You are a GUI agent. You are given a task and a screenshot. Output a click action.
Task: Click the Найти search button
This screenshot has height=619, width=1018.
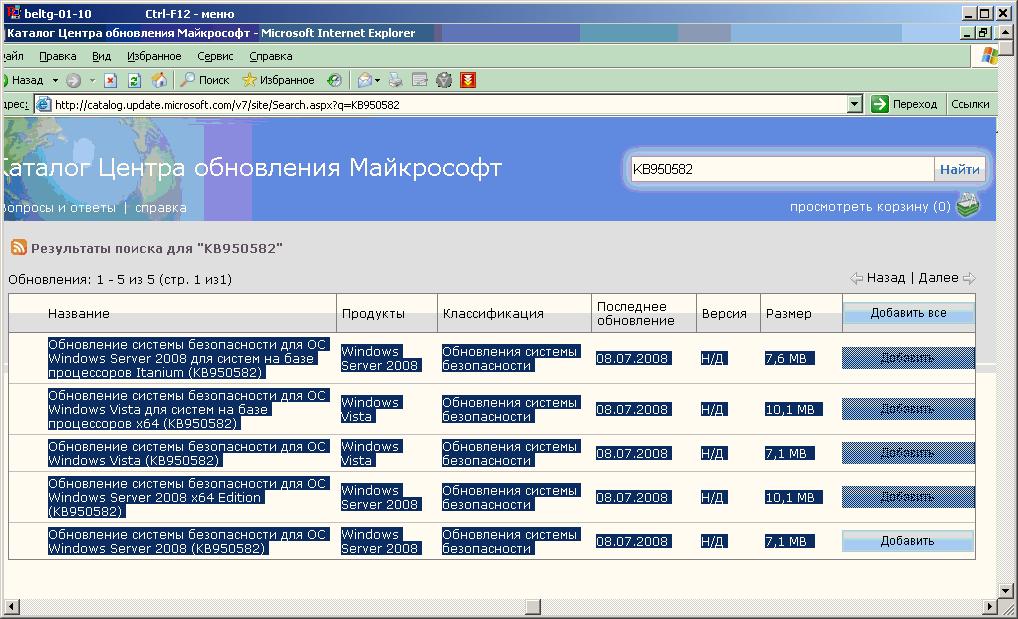pos(960,170)
